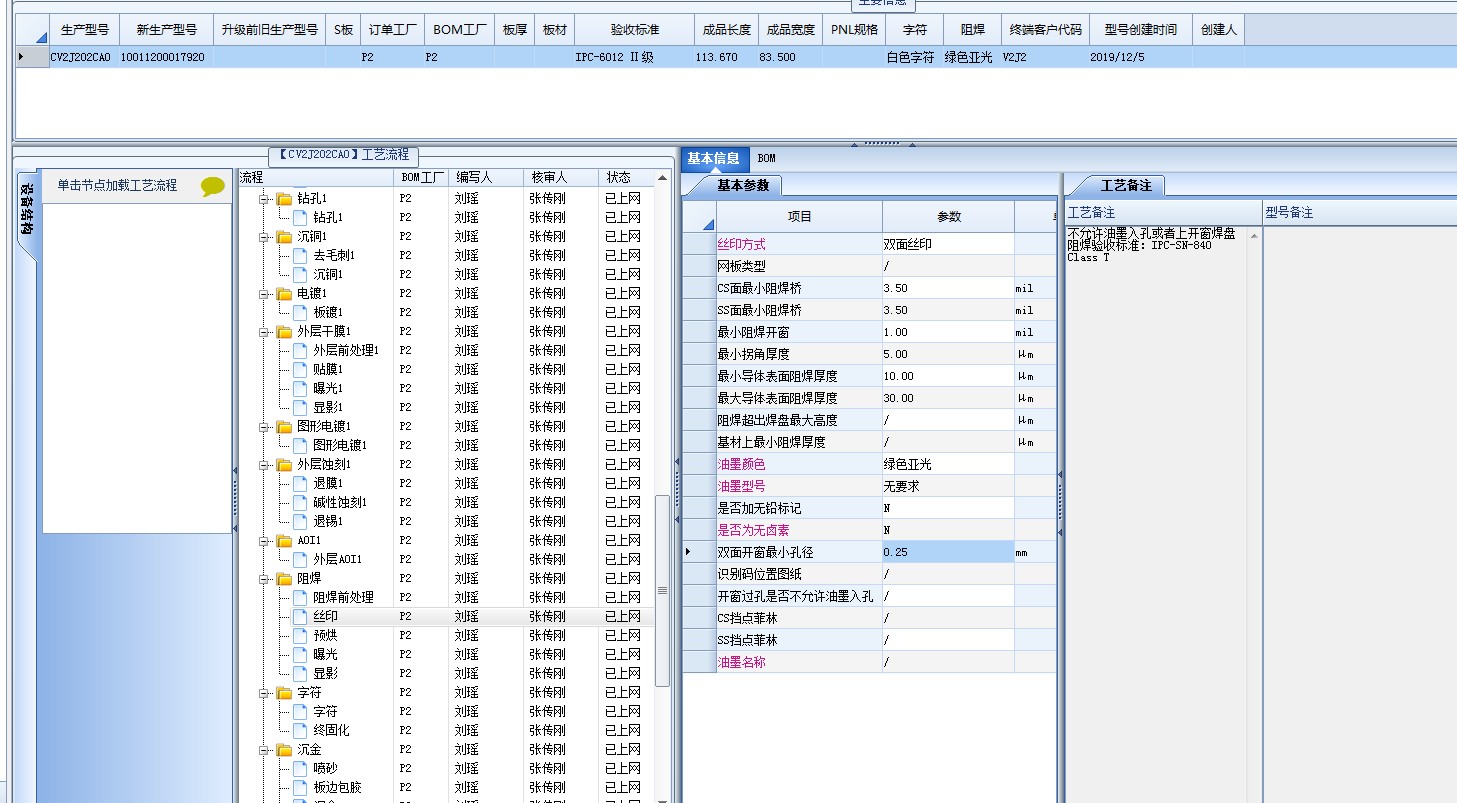This screenshot has height=803, width=1457.
Task: Open the vertical 设备结构 side tab
Action: point(27,208)
